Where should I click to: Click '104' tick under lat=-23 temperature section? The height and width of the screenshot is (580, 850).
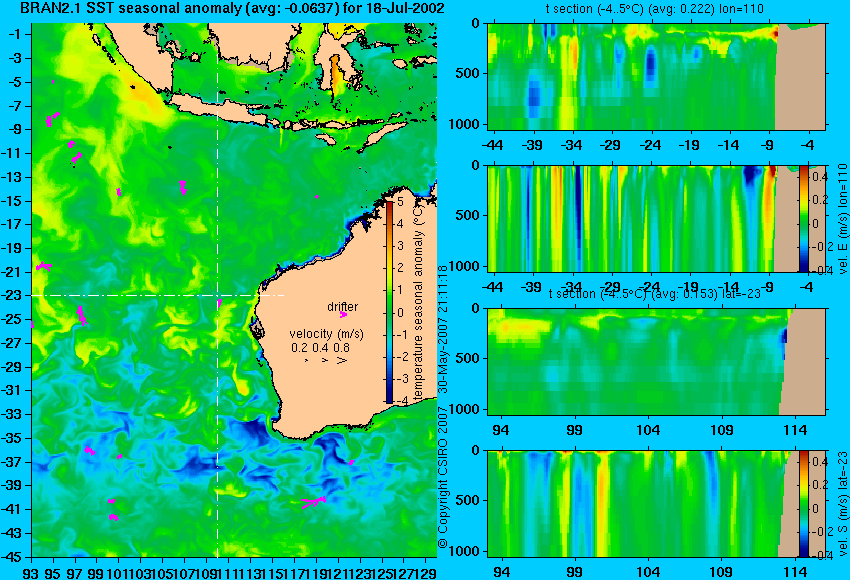(x=648, y=430)
